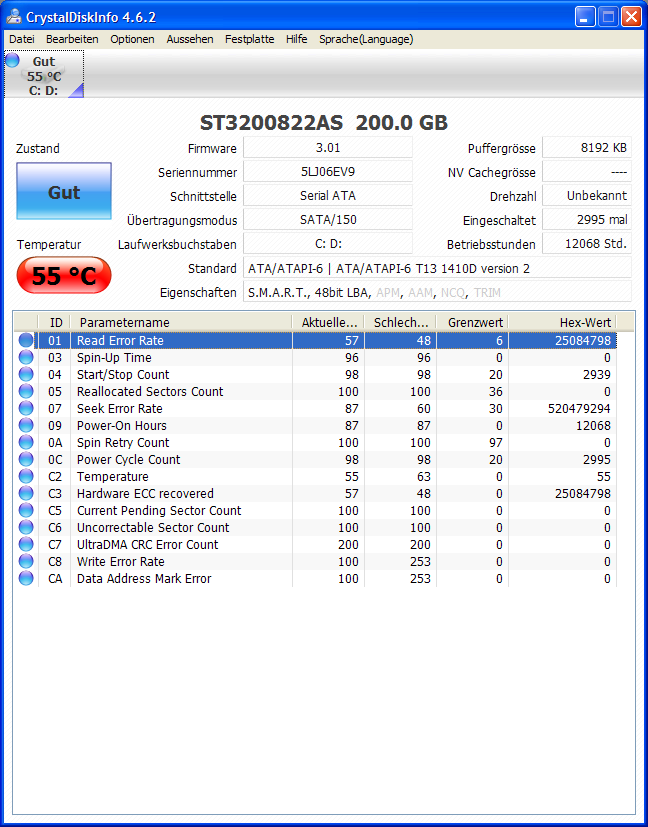
Task: Click the blue Gut health status button
Action: click(x=64, y=191)
